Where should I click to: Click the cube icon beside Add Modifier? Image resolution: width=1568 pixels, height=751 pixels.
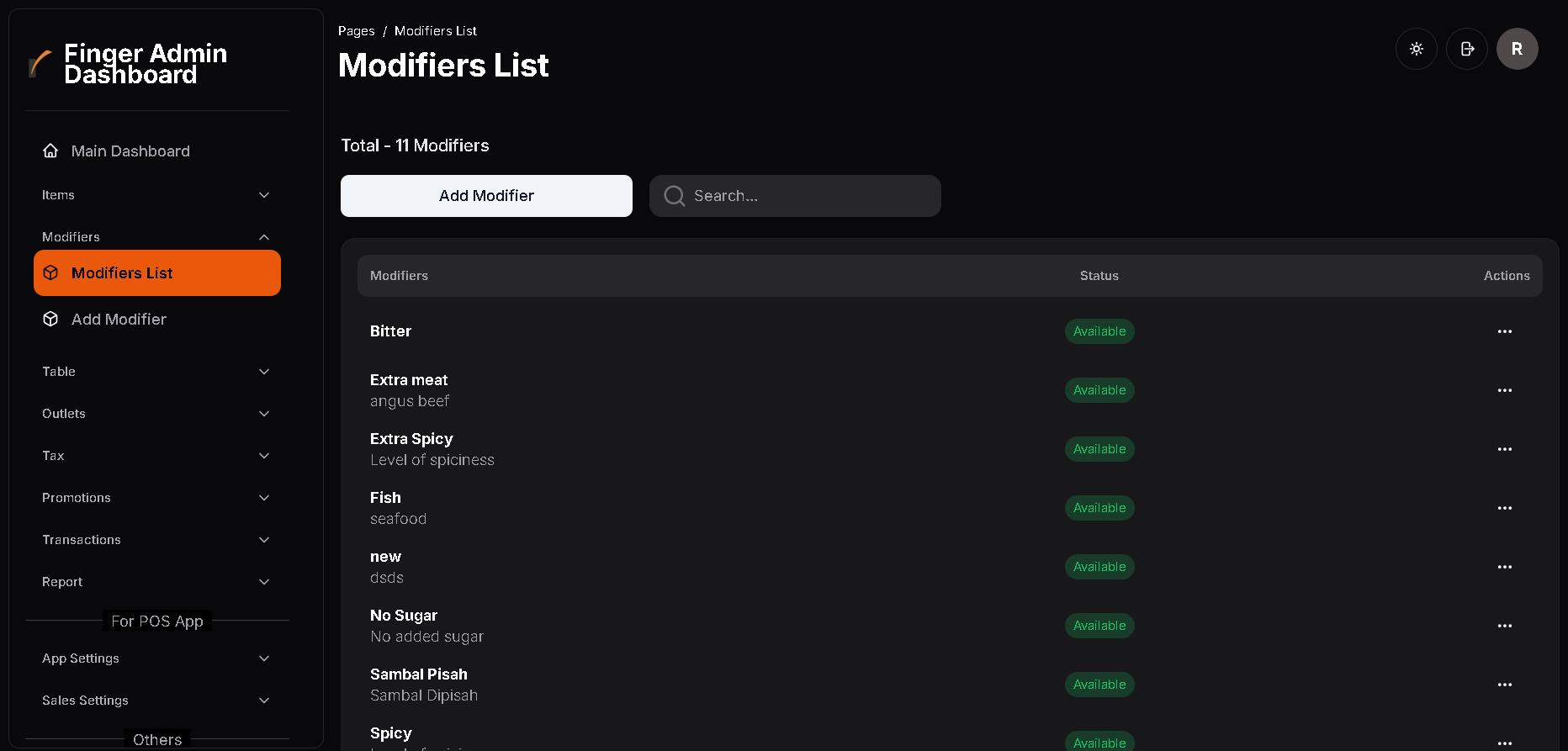pos(50,320)
